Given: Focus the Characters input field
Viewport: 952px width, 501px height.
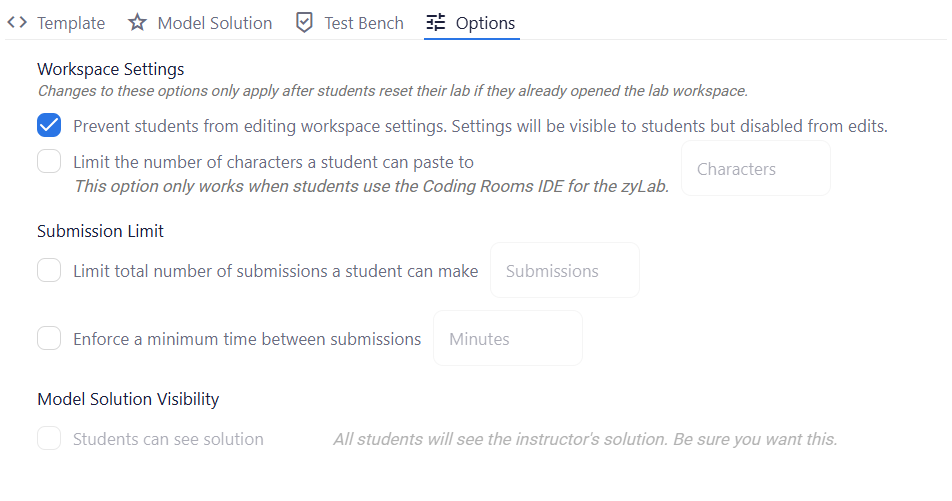Looking at the screenshot, I should click(756, 168).
